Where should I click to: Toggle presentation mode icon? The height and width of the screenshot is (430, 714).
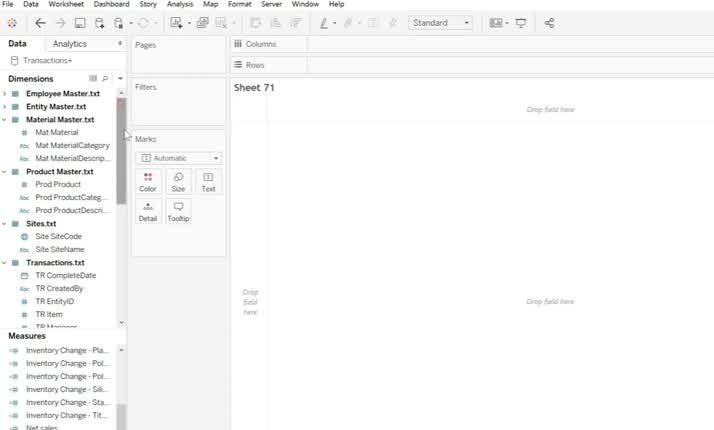click(521, 23)
